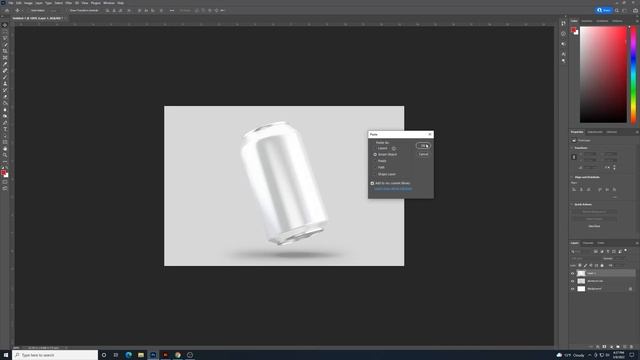The image size is (640, 360).
Task: Open the Filter menu
Action: [x=69, y=3]
